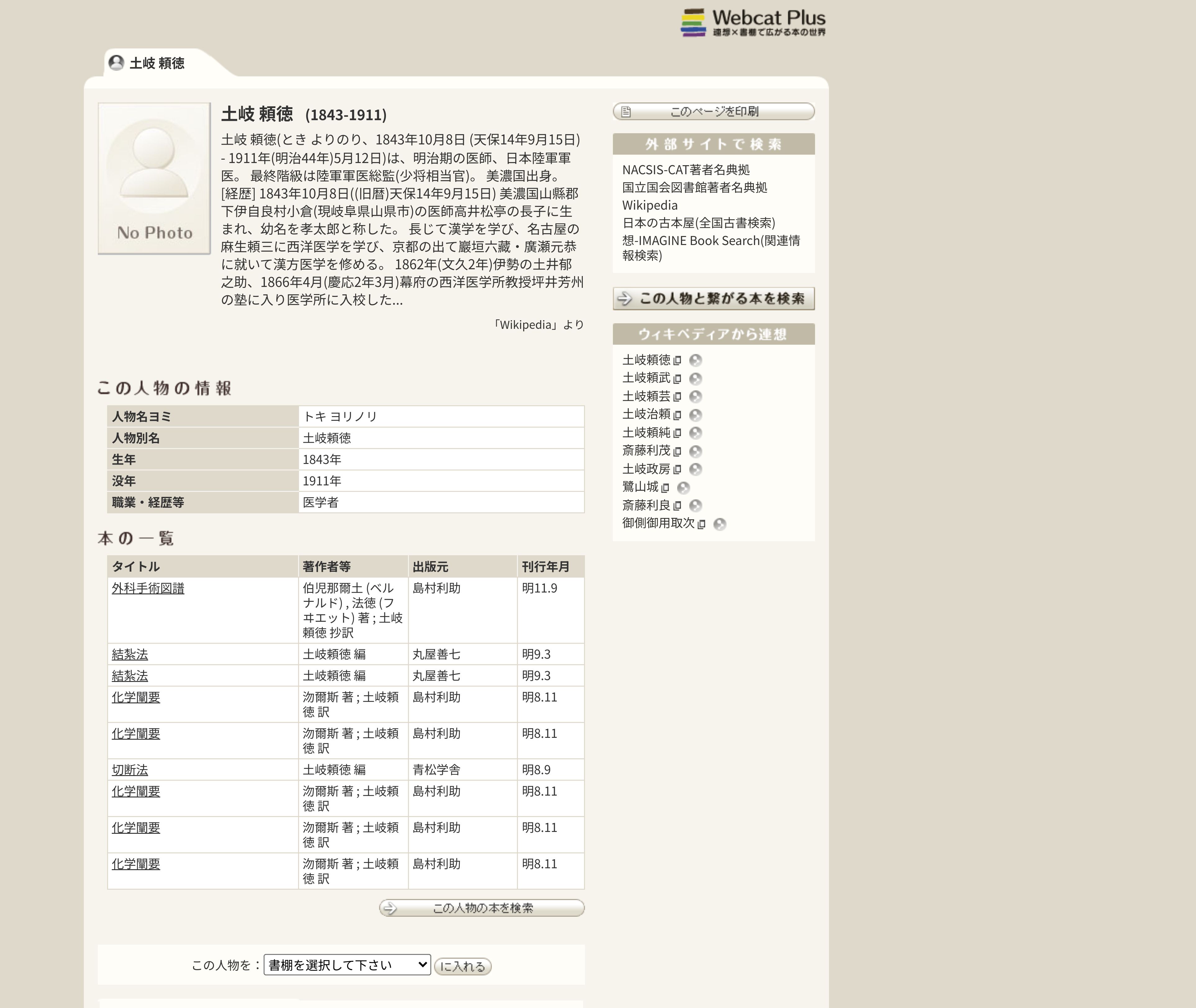Click この人物と繋がる本を検索 button

713,298
